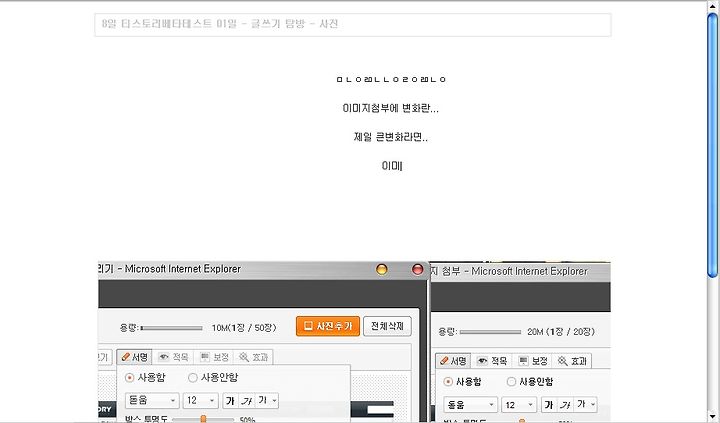The image size is (720, 423).
Task: Open the 서명 tab in the 10M window
Action: [135, 357]
